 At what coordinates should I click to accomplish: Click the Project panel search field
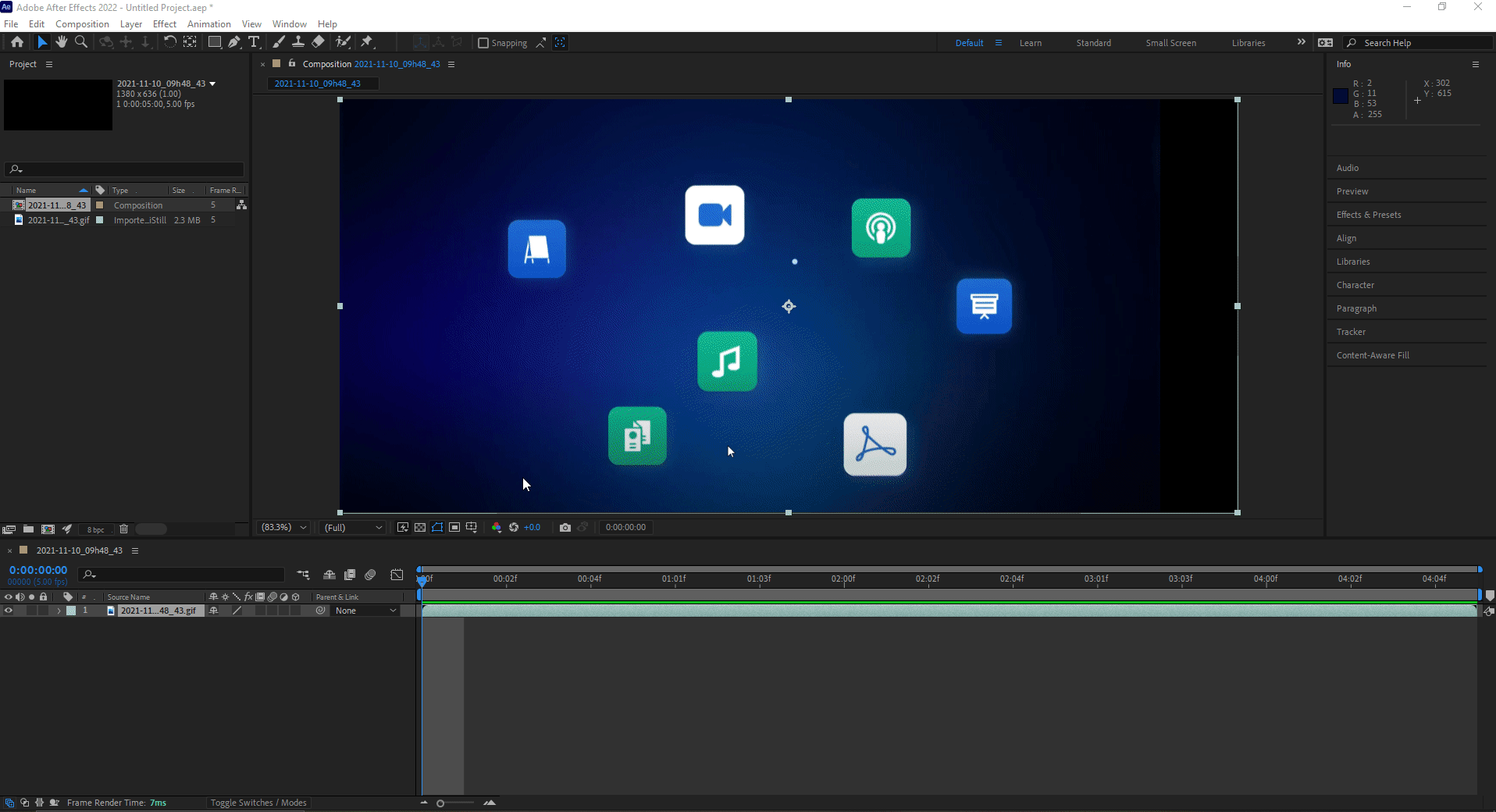pyautogui.click(x=125, y=169)
